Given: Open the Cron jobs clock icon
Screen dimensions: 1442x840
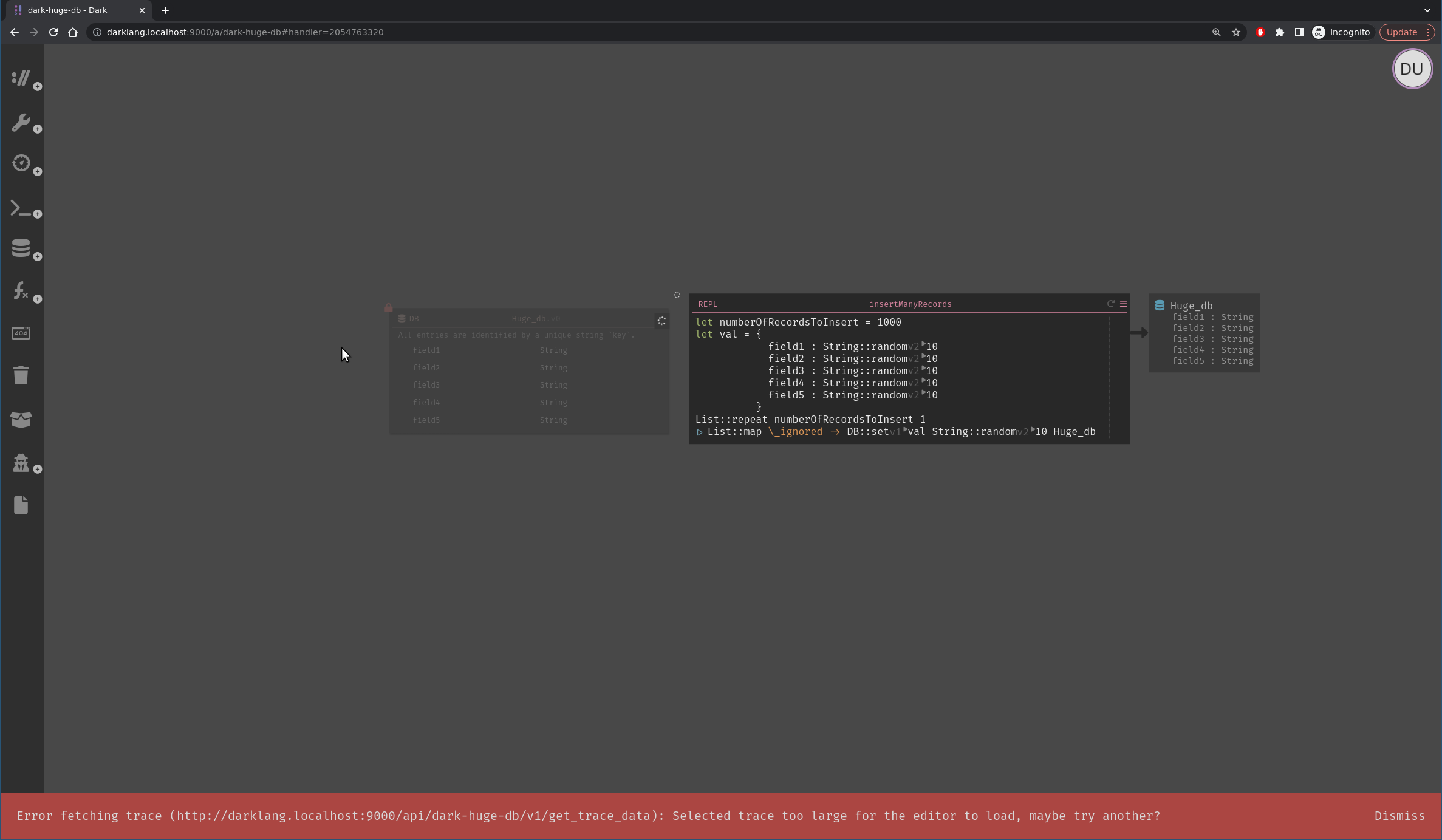Looking at the screenshot, I should click(21, 163).
